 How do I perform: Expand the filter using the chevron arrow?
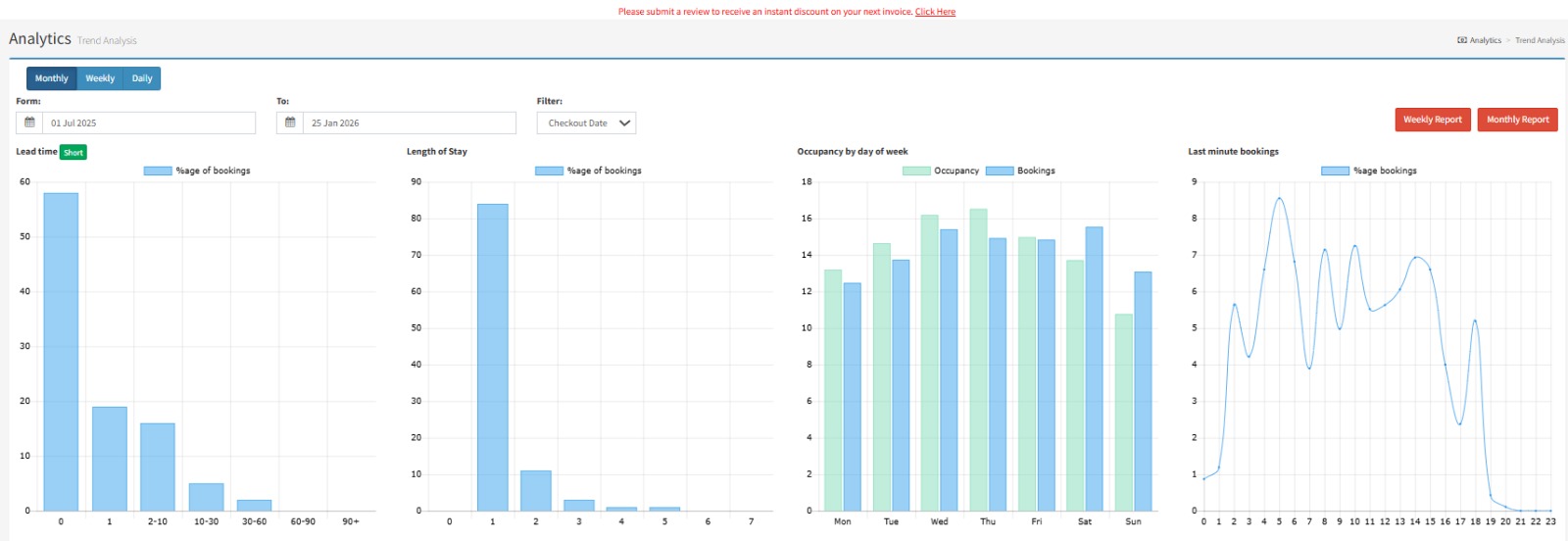point(624,123)
